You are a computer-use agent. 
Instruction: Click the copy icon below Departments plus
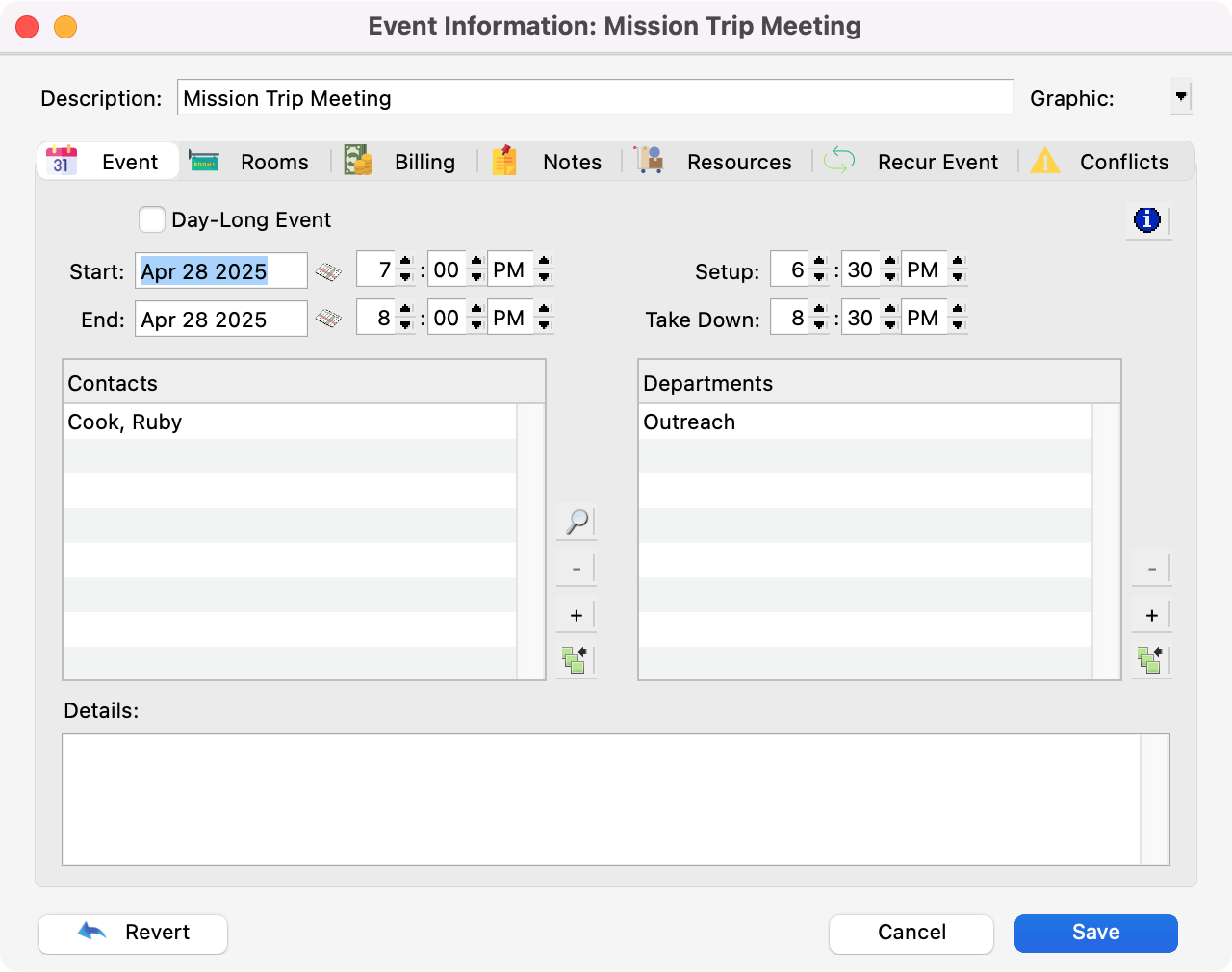tap(1151, 660)
